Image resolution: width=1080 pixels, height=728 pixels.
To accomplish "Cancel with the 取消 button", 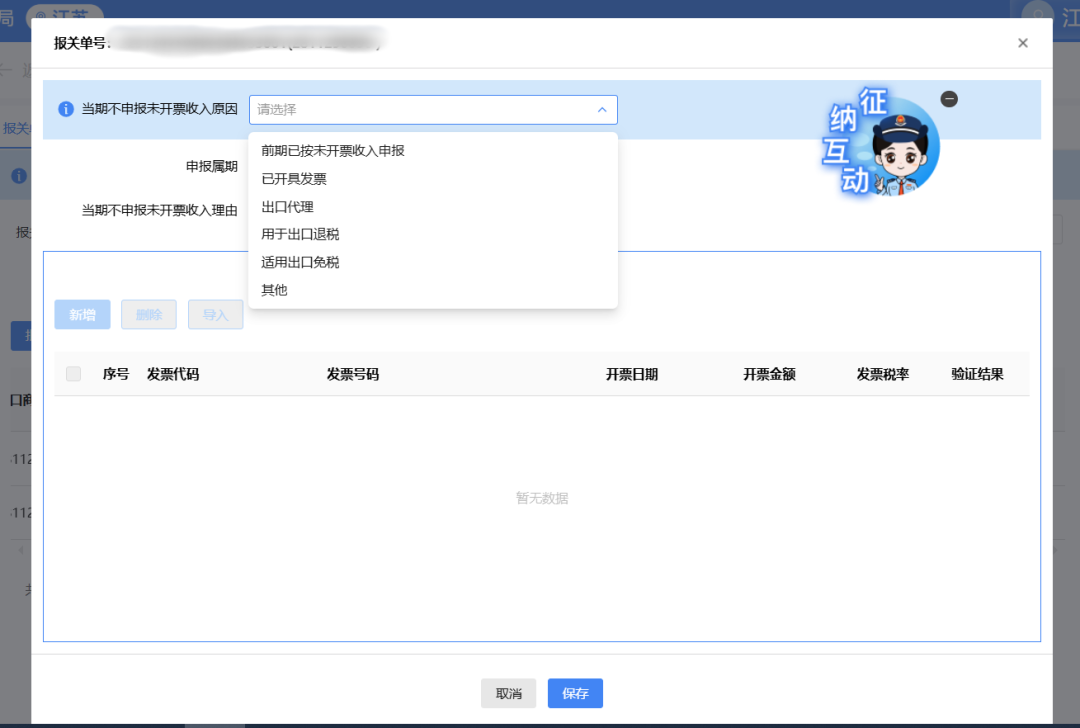I will 508,693.
